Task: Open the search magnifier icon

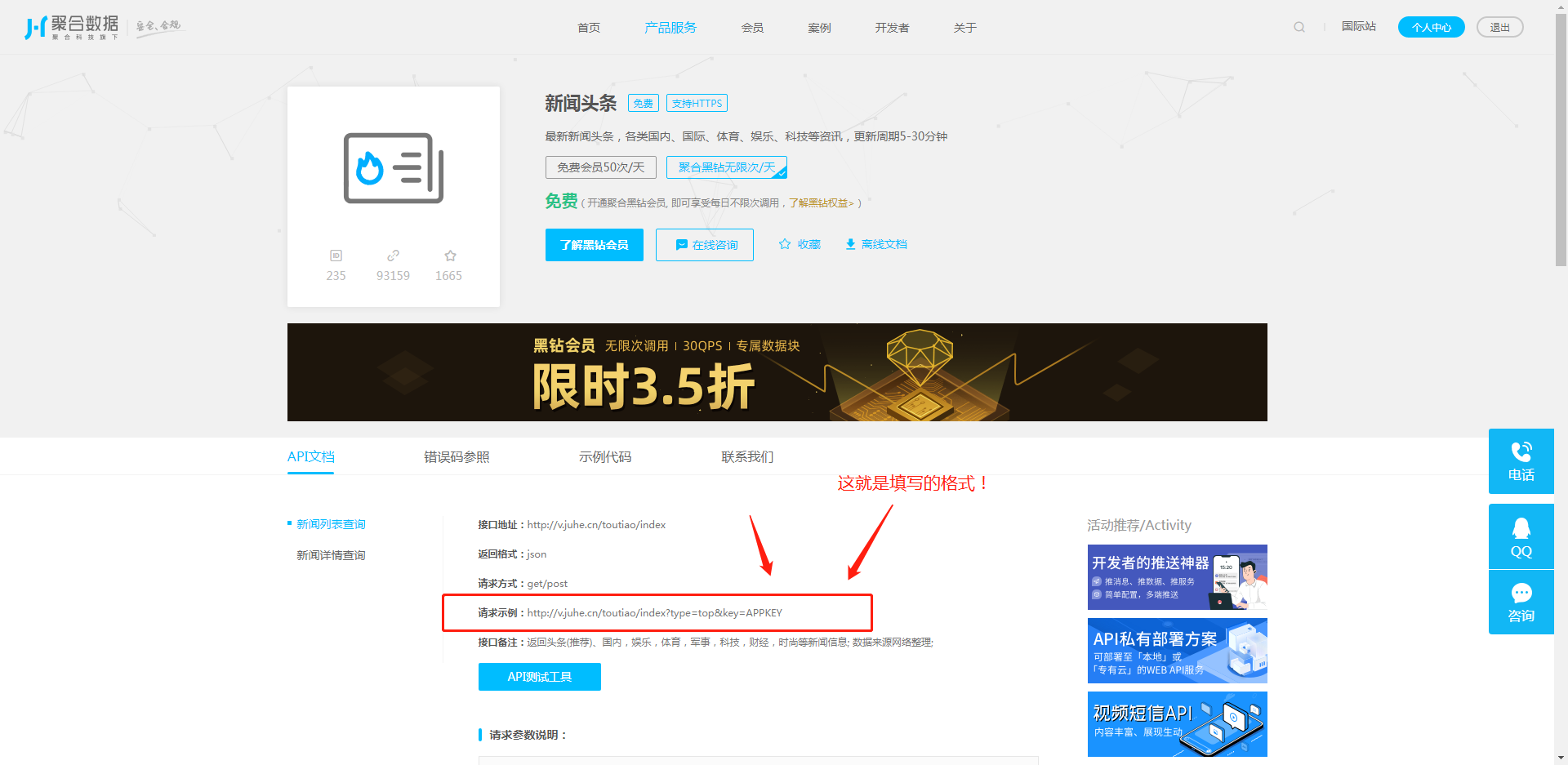Action: click(x=1299, y=27)
